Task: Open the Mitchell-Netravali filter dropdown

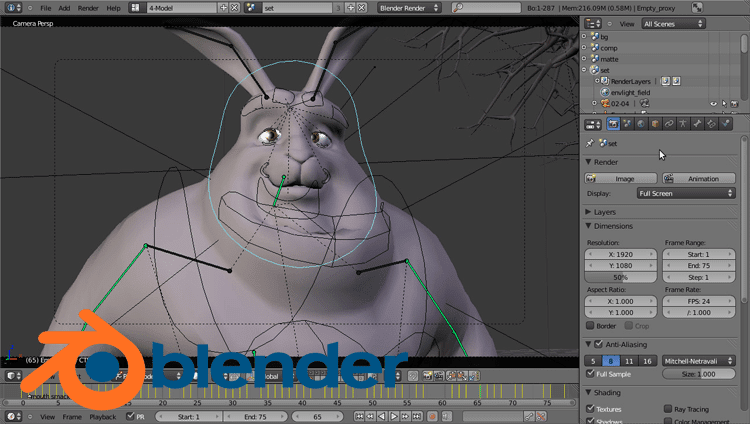Action: (x=699, y=361)
